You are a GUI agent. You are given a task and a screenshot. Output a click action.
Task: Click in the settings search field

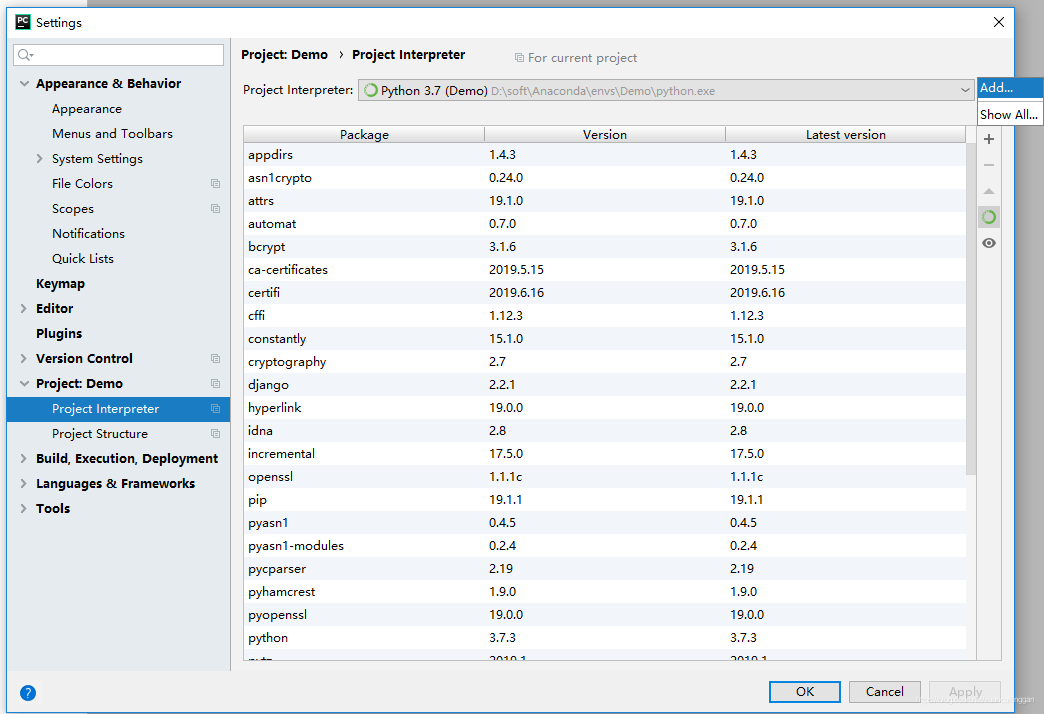click(x=119, y=55)
